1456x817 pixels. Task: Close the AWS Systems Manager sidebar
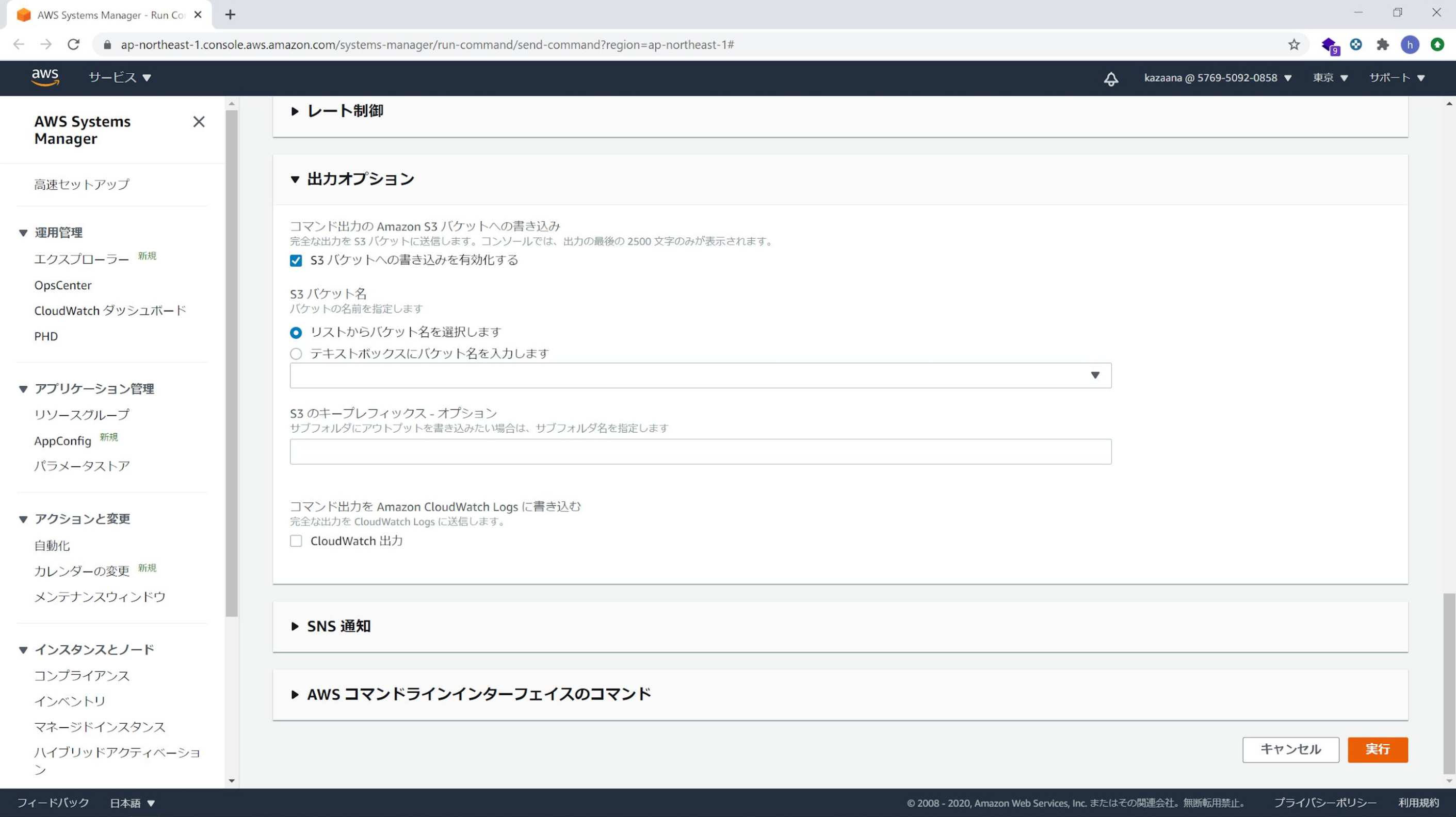click(x=199, y=122)
